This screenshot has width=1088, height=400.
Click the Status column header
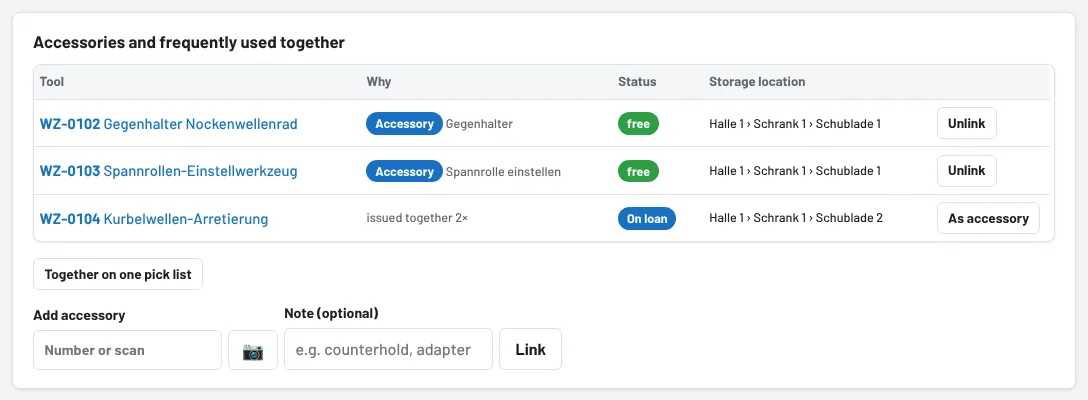point(637,81)
